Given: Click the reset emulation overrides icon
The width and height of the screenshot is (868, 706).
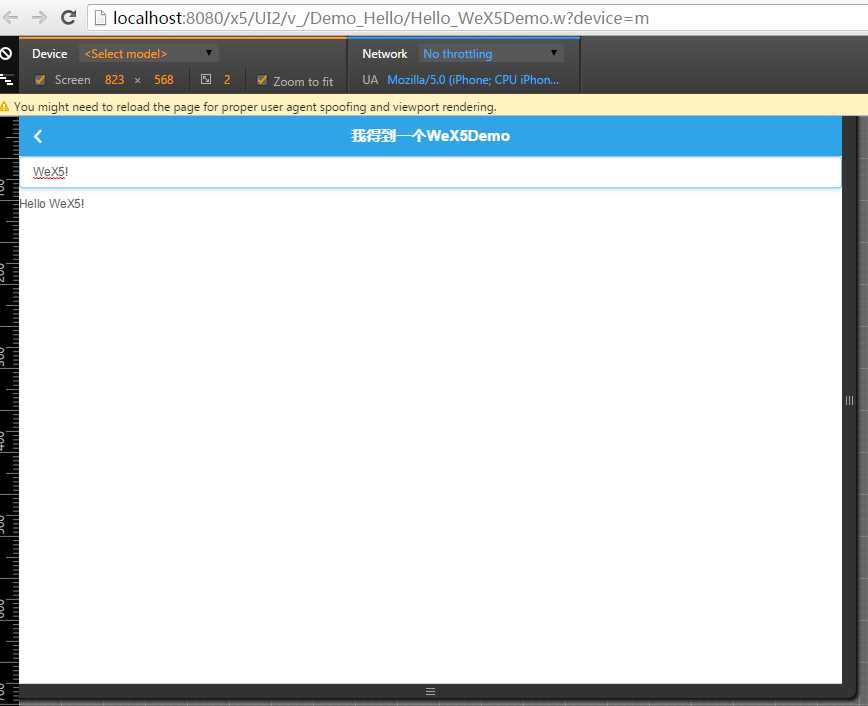Looking at the screenshot, I should pyautogui.click(x=6, y=54).
